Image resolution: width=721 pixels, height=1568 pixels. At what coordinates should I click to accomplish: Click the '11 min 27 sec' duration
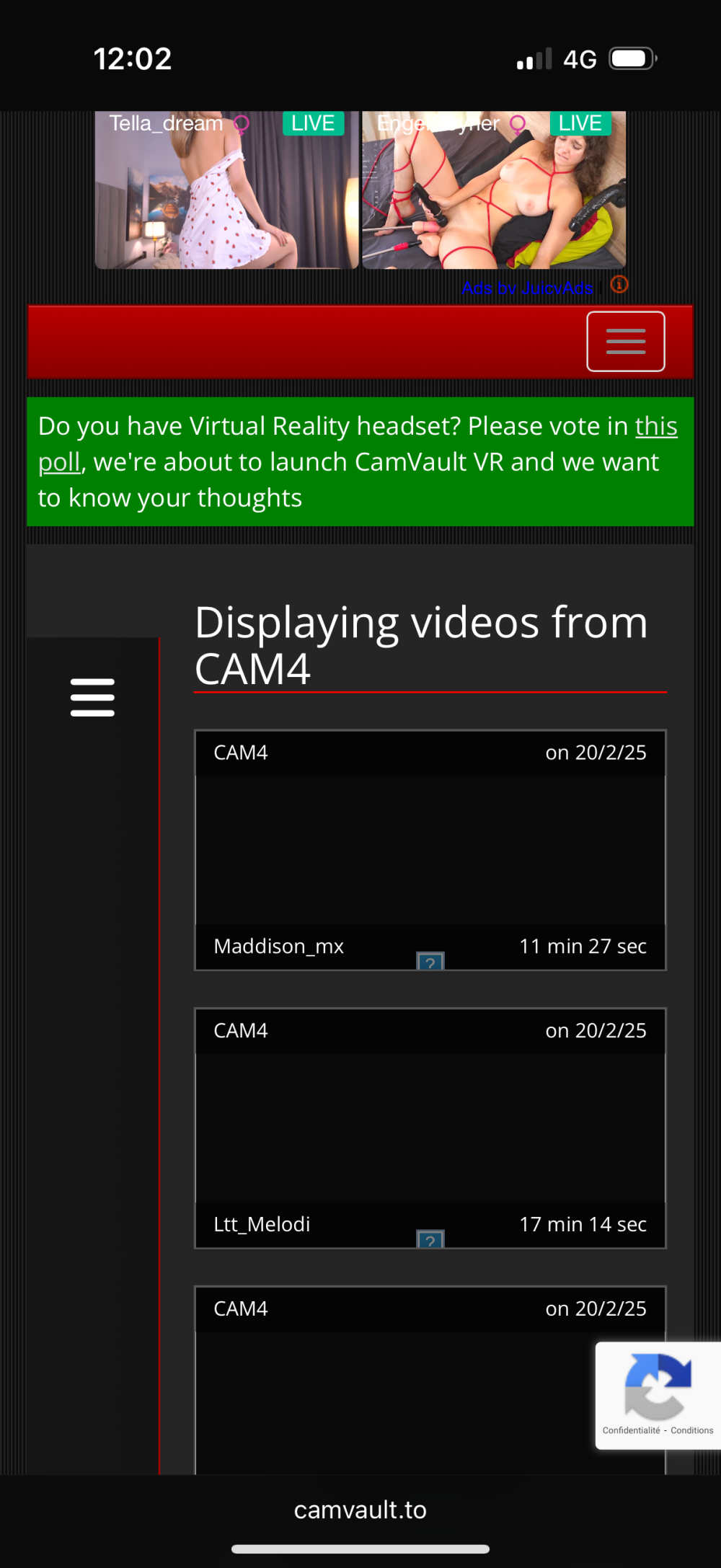point(583,946)
